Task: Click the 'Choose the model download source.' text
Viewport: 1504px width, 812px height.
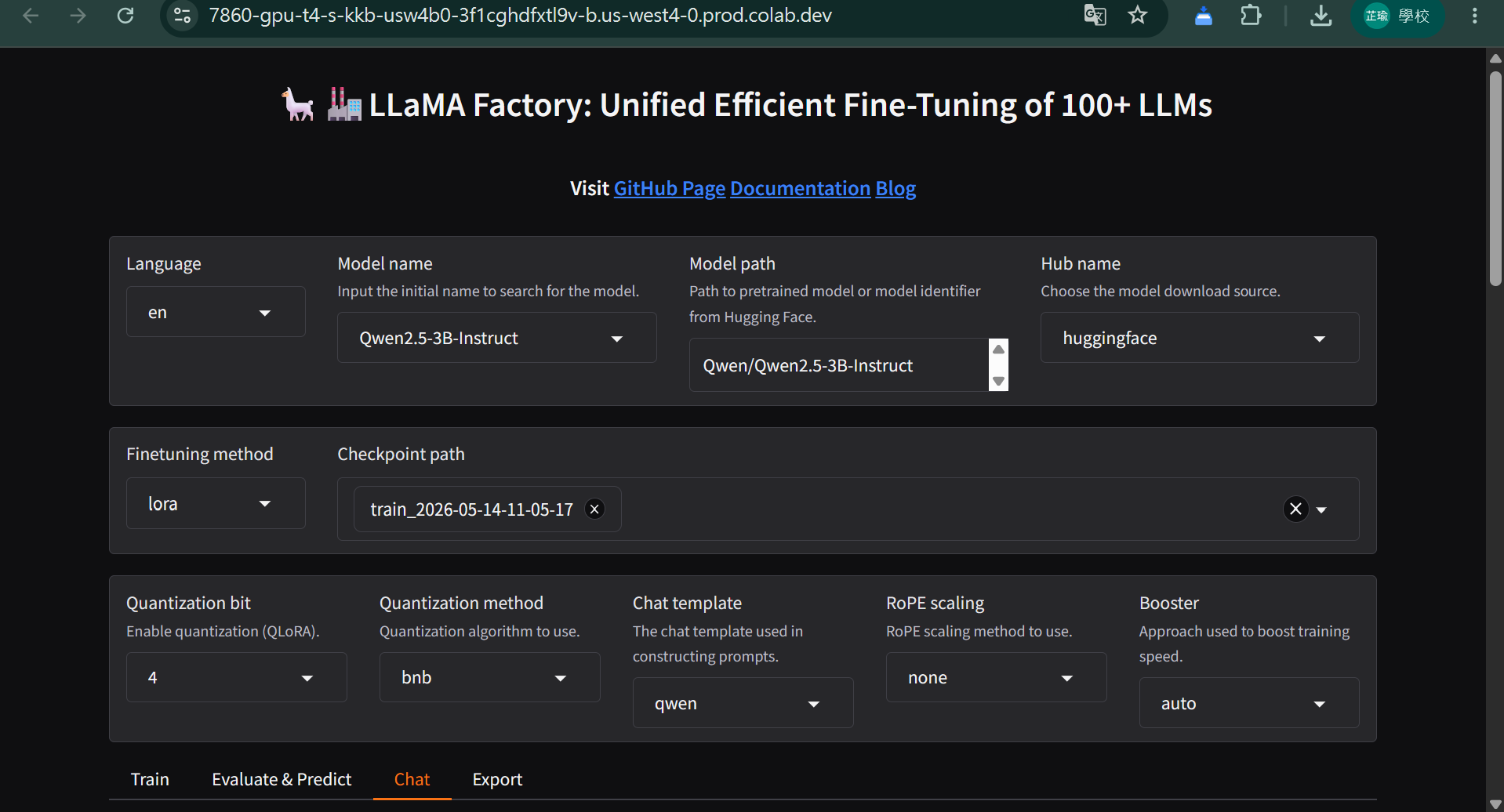Action: [1161, 292]
